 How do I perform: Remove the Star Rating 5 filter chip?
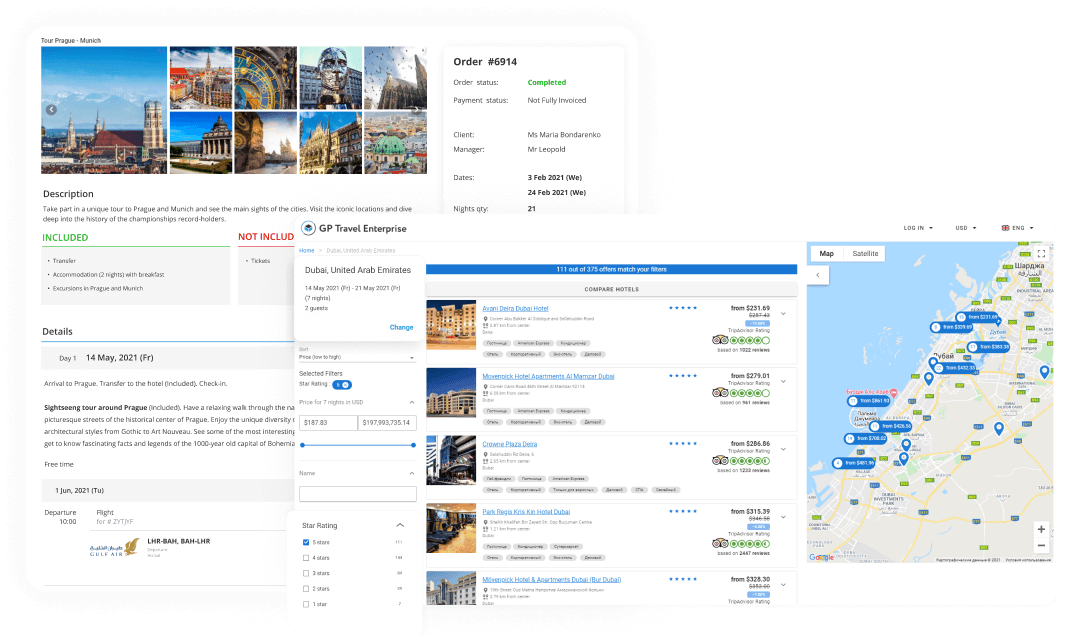click(x=342, y=384)
